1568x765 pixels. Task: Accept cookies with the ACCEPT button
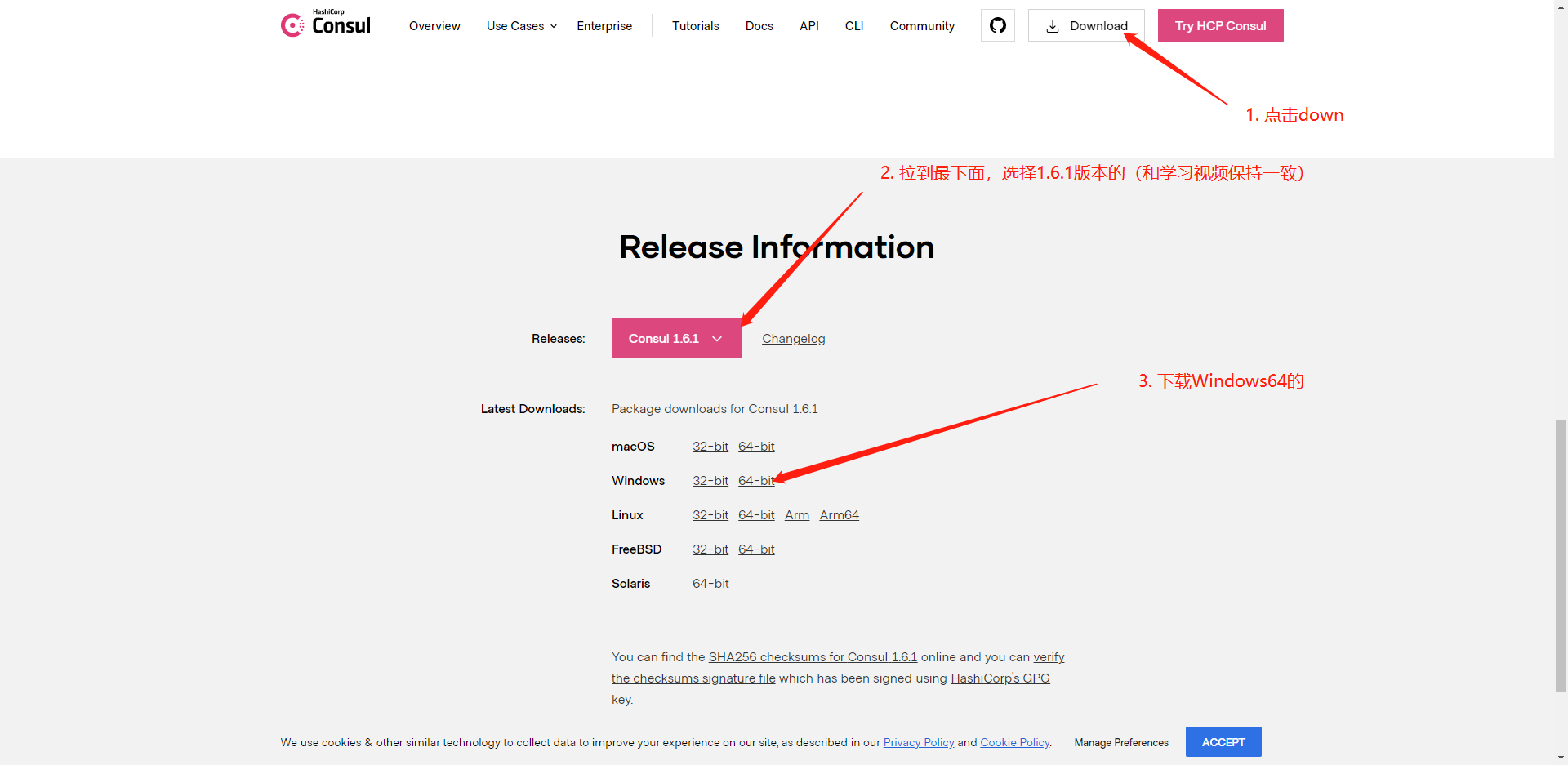pos(1223,741)
